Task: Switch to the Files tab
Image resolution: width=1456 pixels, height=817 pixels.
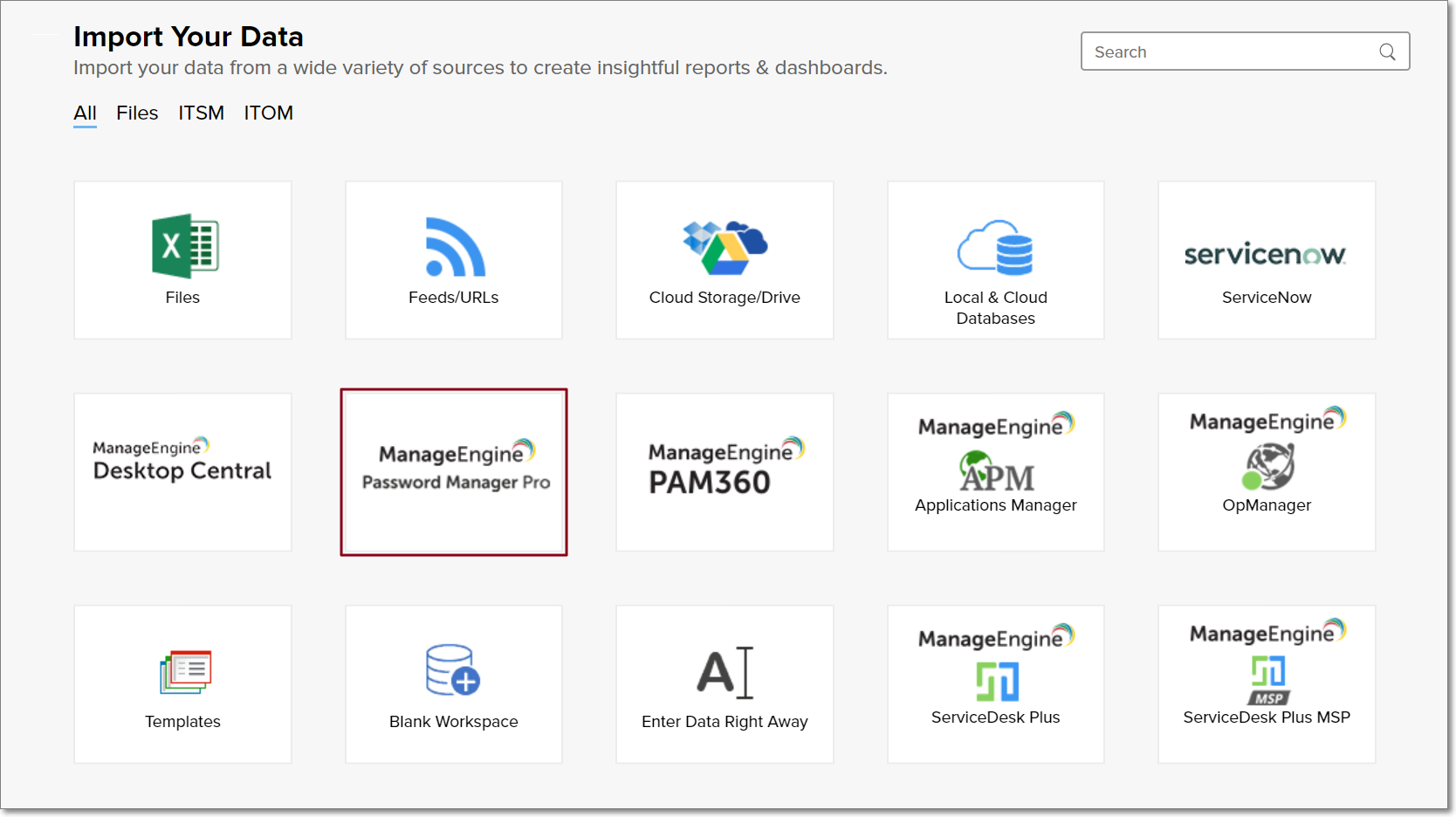Action: 137,113
